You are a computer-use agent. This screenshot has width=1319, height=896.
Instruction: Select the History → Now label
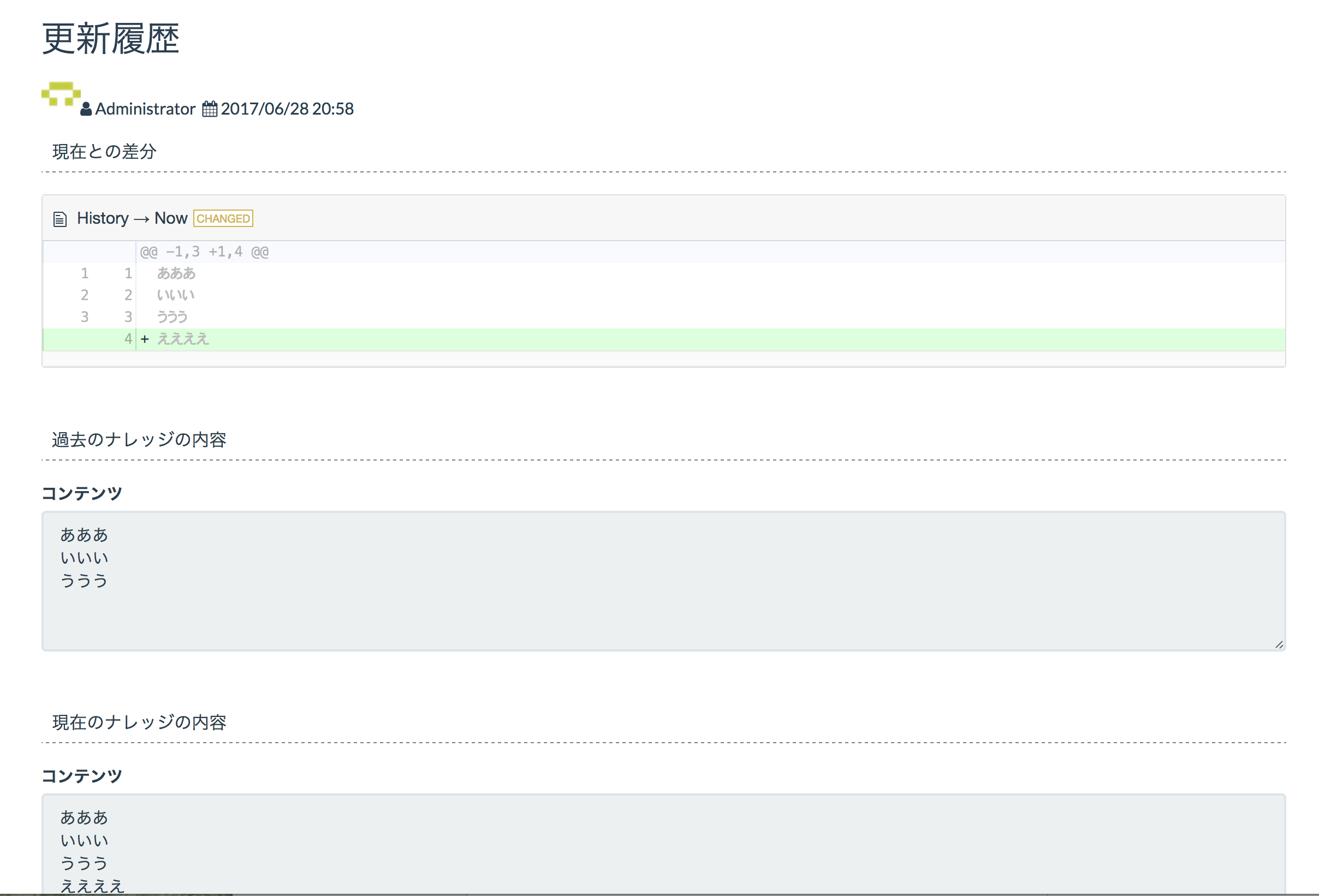[x=131, y=218]
